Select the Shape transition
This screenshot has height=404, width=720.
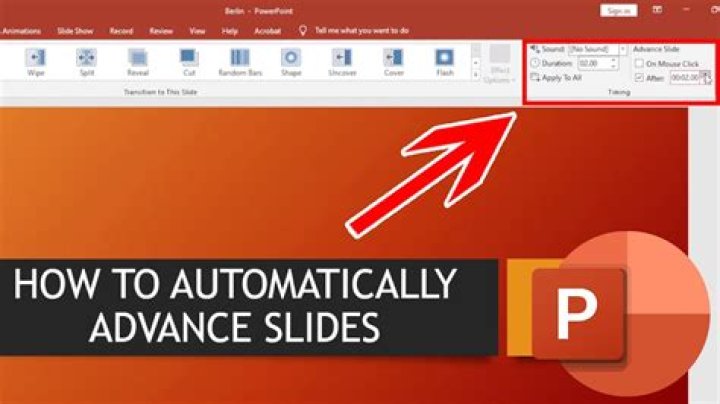[x=291, y=62]
